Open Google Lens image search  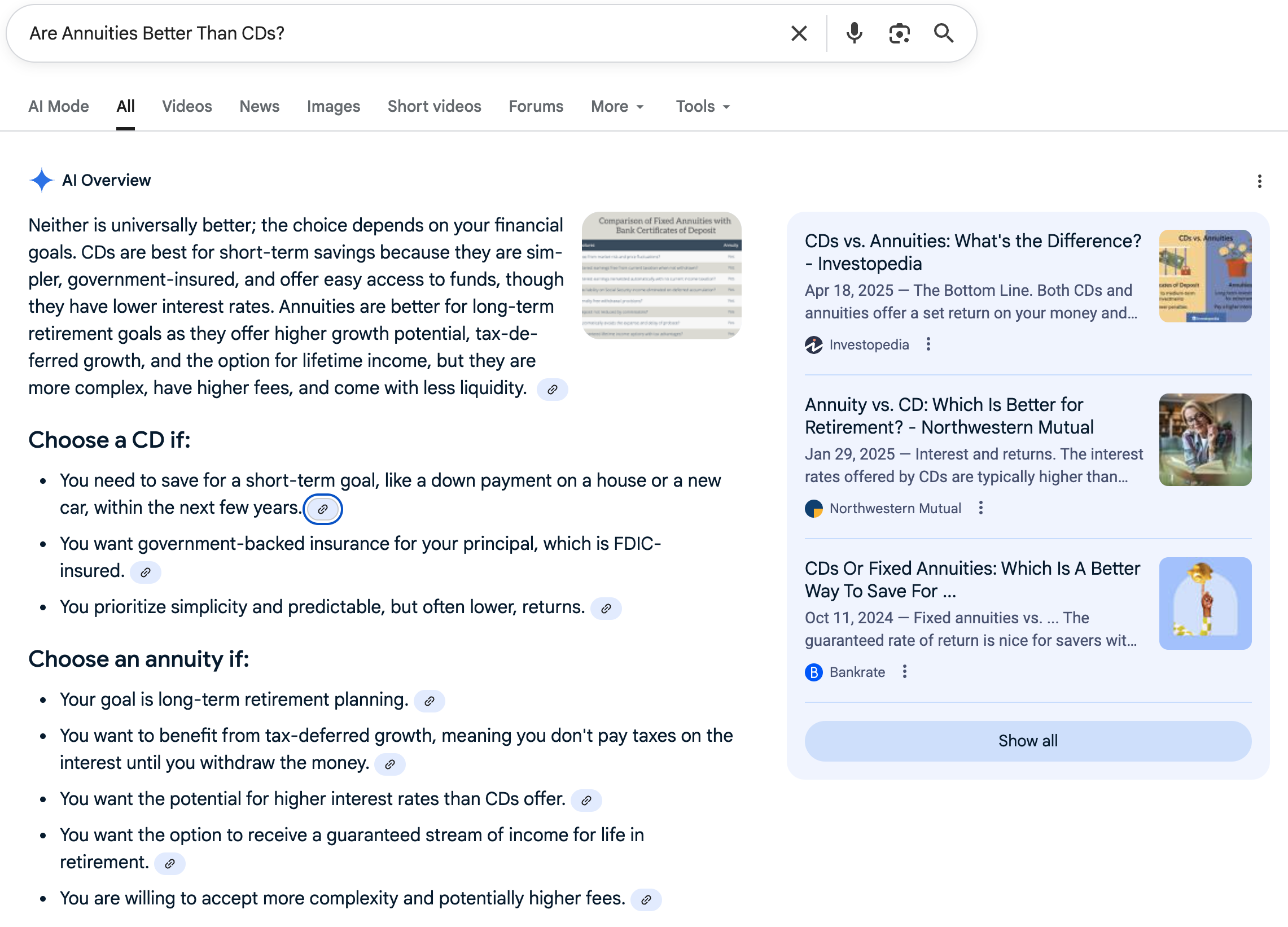tap(899, 33)
